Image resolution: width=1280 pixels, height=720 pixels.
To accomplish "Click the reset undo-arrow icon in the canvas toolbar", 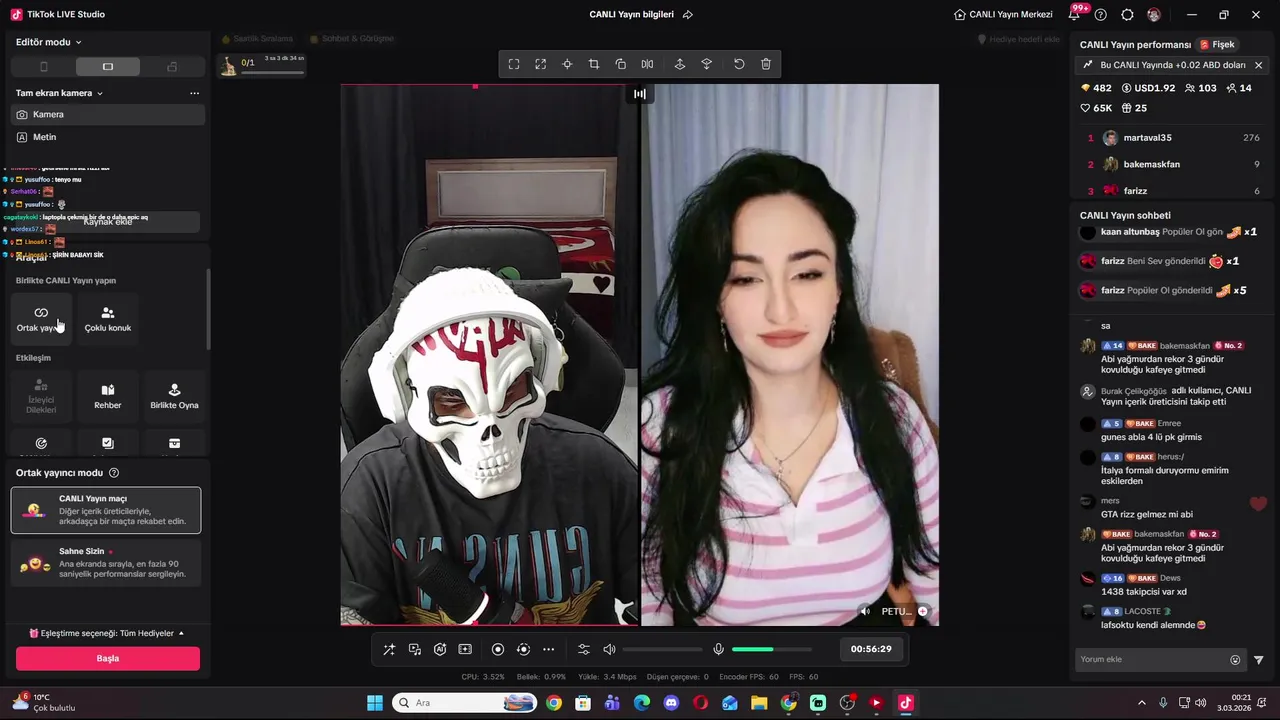I will pyautogui.click(x=739, y=64).
